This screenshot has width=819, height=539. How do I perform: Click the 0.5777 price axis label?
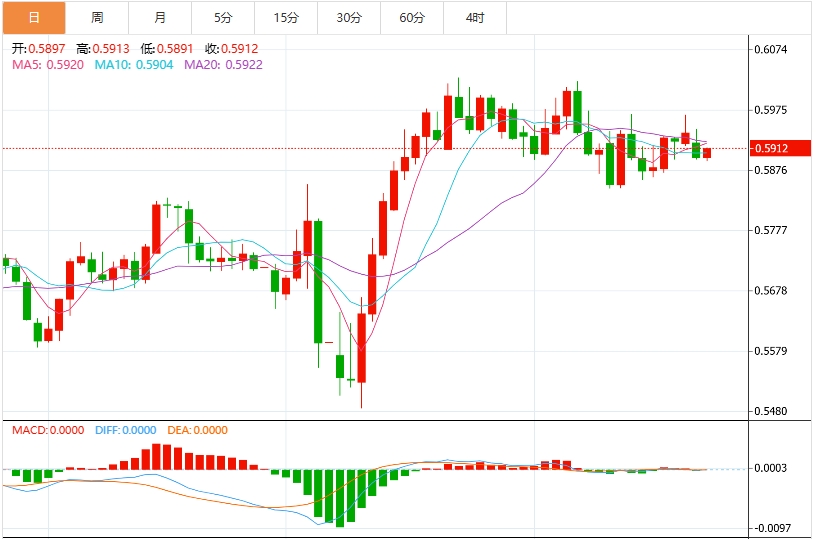tap(771, 230)
